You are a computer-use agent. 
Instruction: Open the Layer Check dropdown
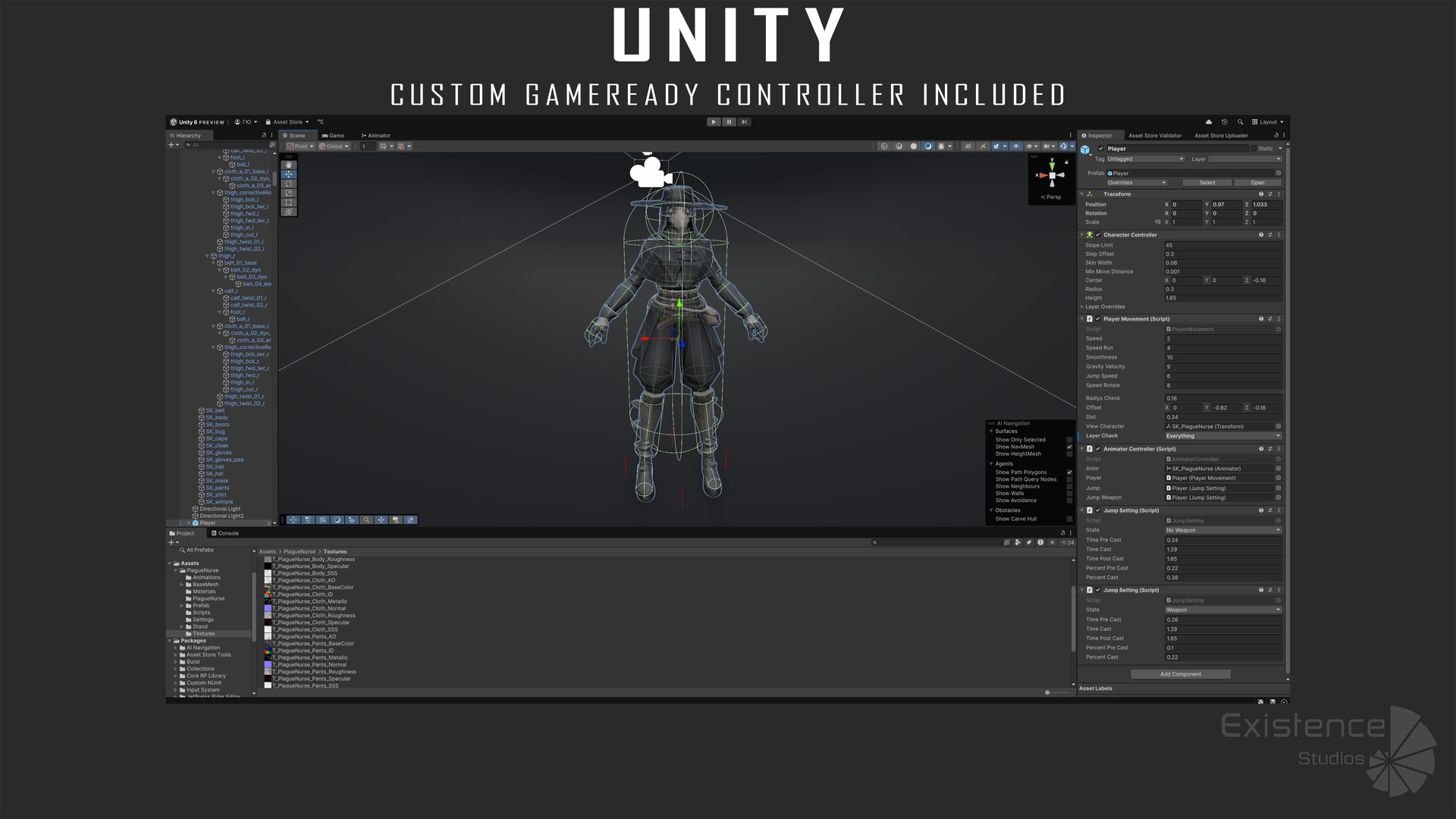[x=1223, y=436]
